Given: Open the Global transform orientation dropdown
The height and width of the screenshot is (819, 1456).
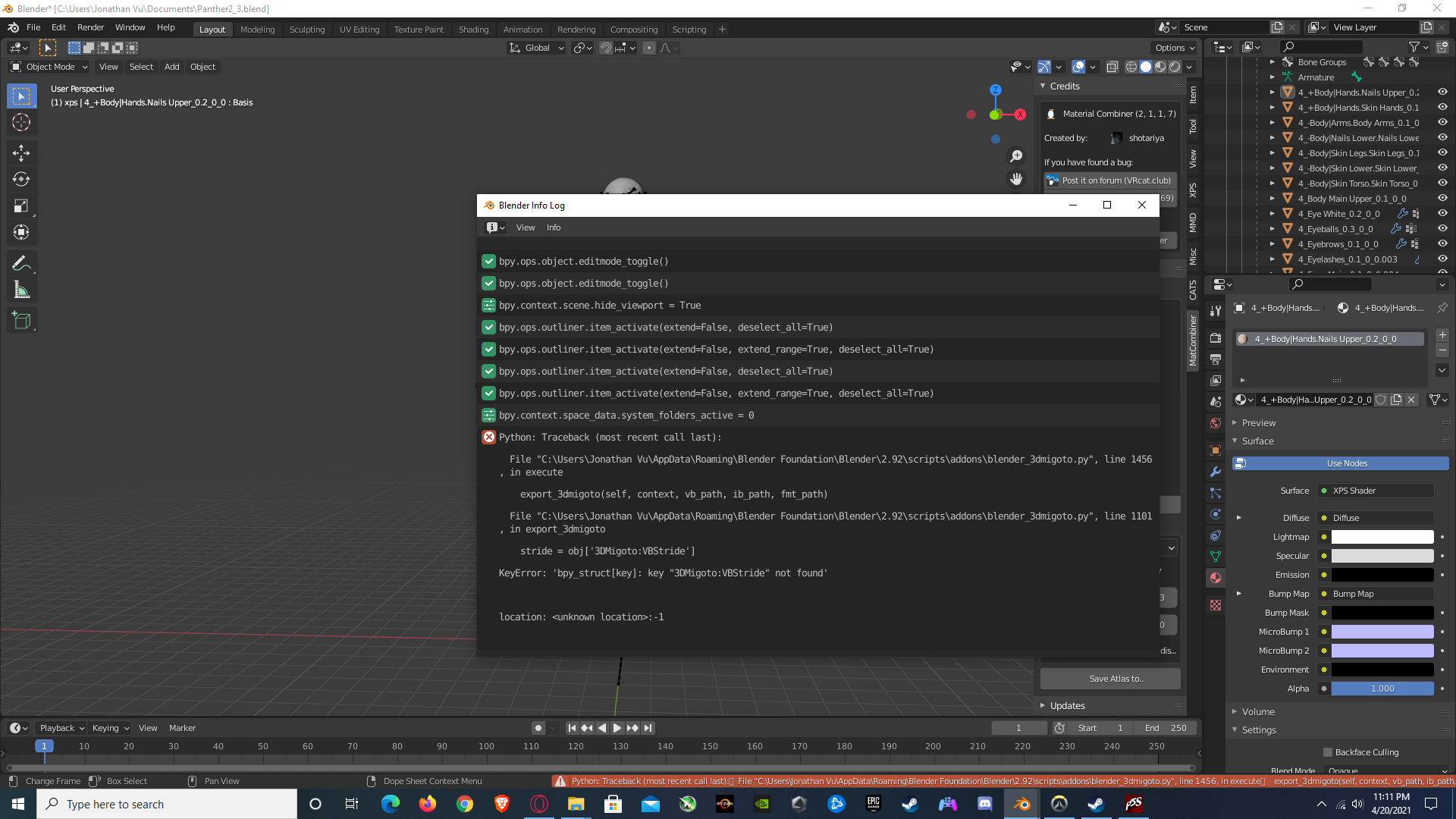Looking at the screenshot, I should tap(537, 48).
